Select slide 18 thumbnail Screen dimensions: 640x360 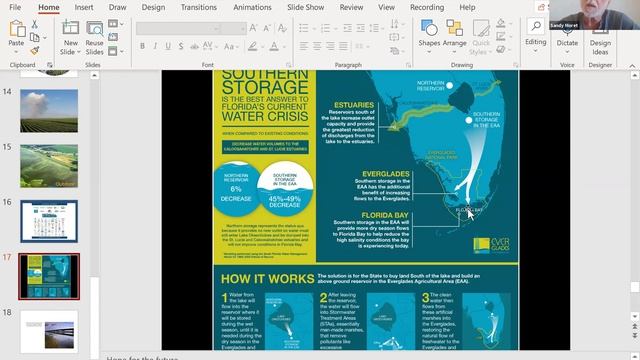49,332
